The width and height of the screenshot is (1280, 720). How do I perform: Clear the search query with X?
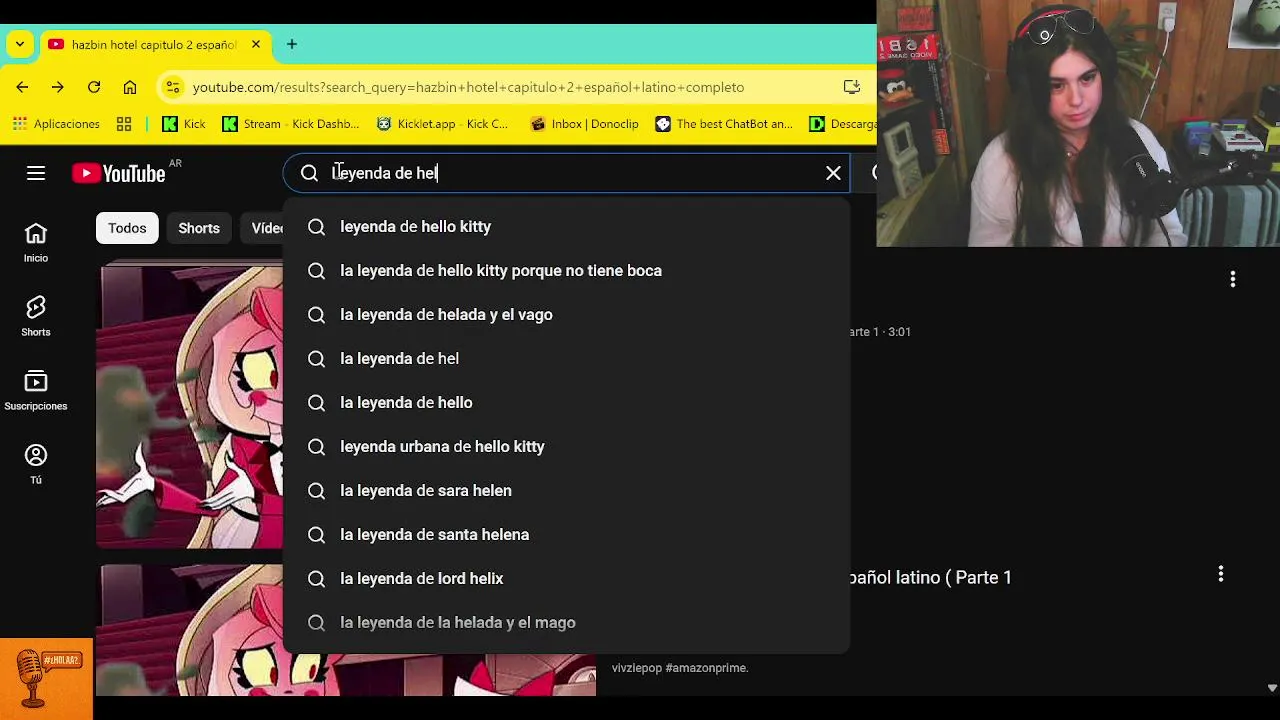tap(833, 173)
